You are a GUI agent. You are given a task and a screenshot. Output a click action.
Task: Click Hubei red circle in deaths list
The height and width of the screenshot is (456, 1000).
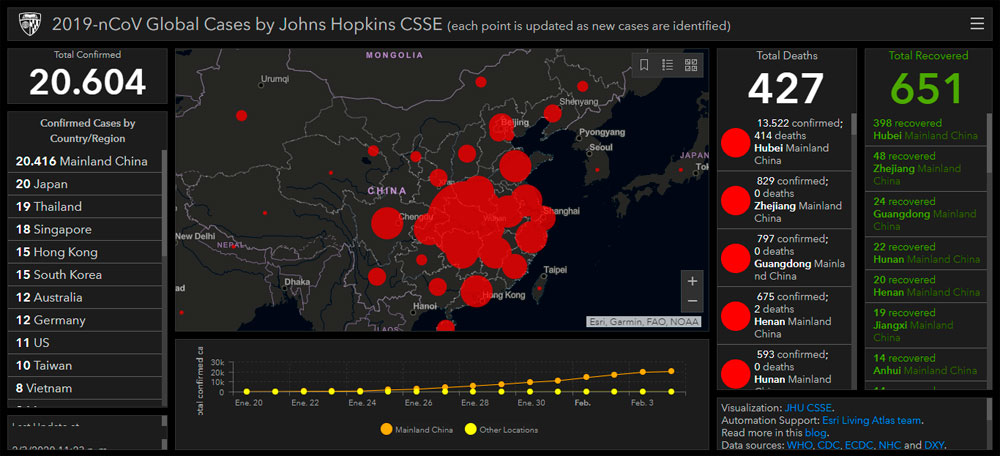pos(735,143)
